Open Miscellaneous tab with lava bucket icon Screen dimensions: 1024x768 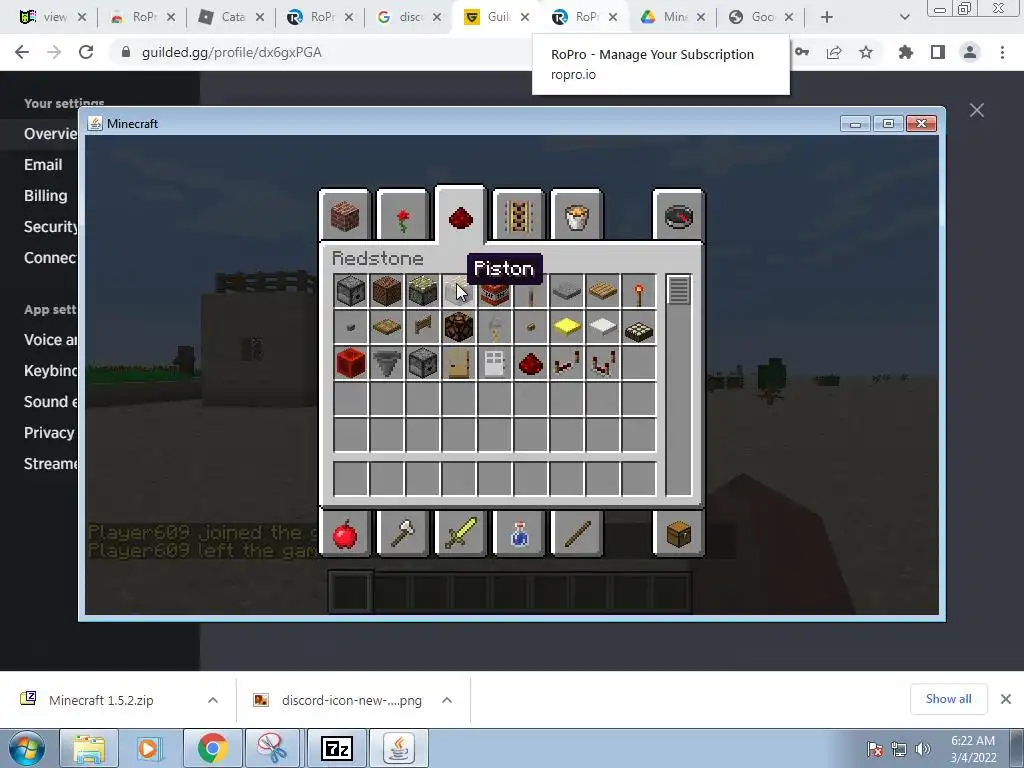(577, 216)
